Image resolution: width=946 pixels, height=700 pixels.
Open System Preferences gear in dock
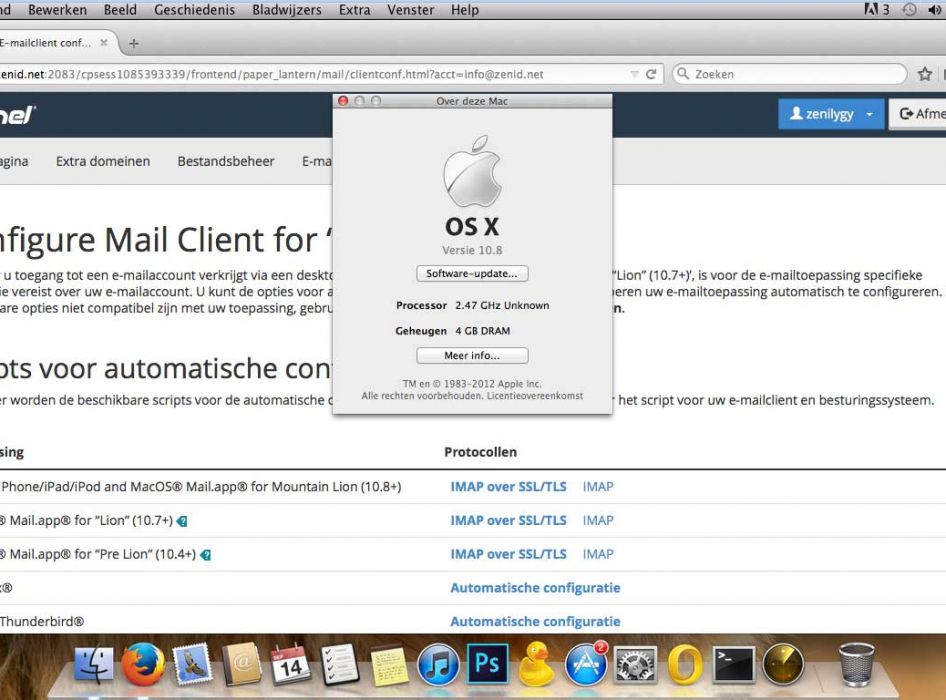(635, 665)
